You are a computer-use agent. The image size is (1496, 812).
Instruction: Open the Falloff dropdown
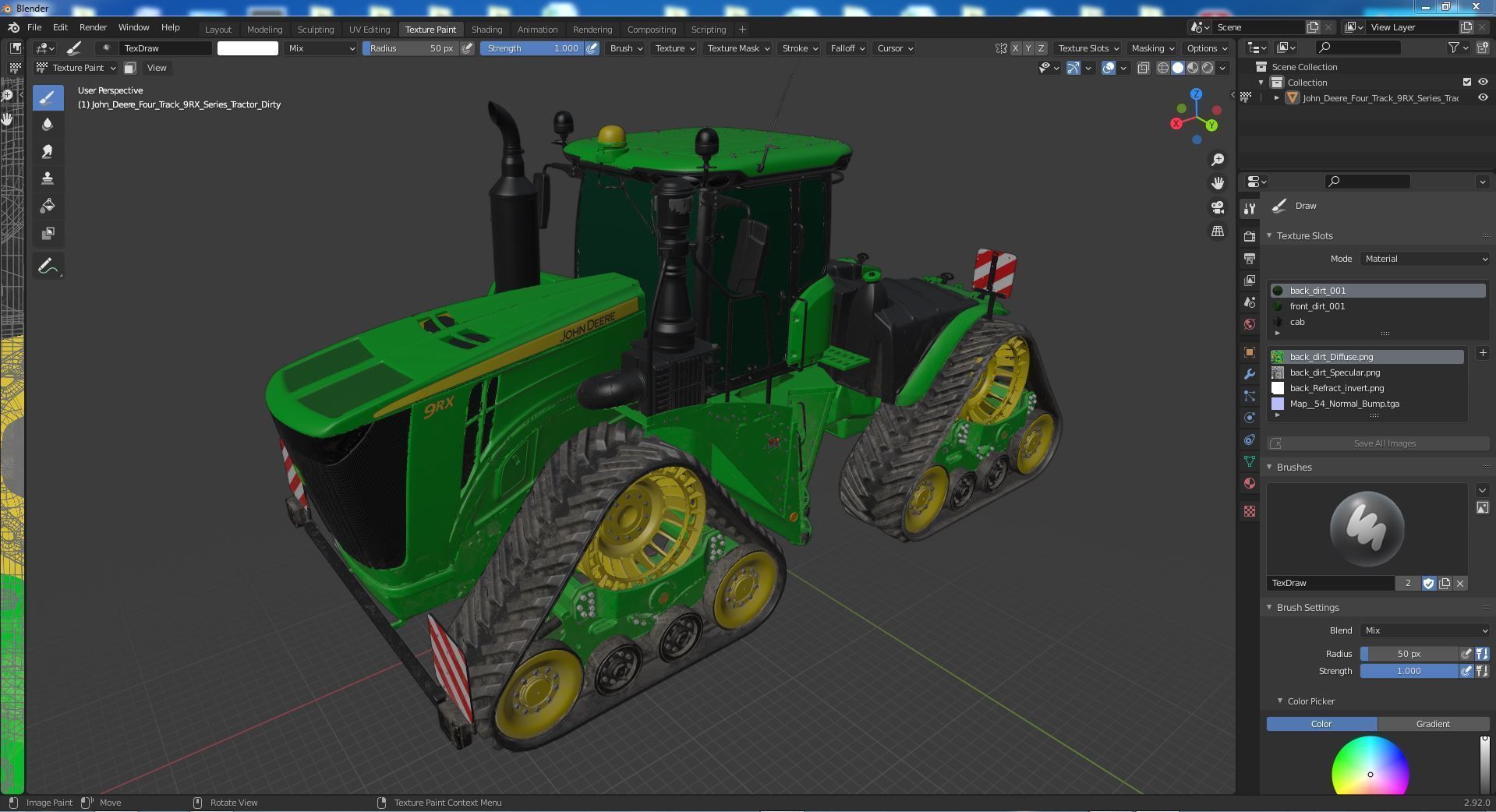[847, 48]
